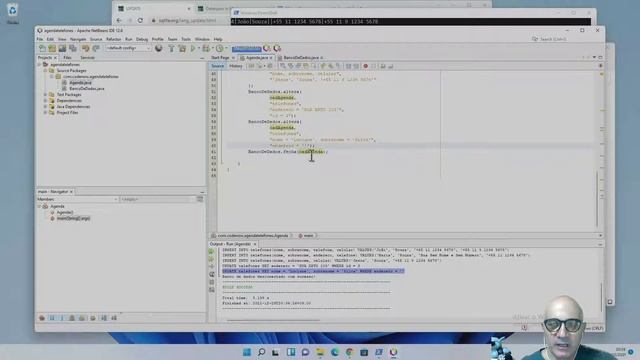This screenshot has height=360, width=640.
Task: Click the Redo toolbar icon
Action: click(96, 49)
